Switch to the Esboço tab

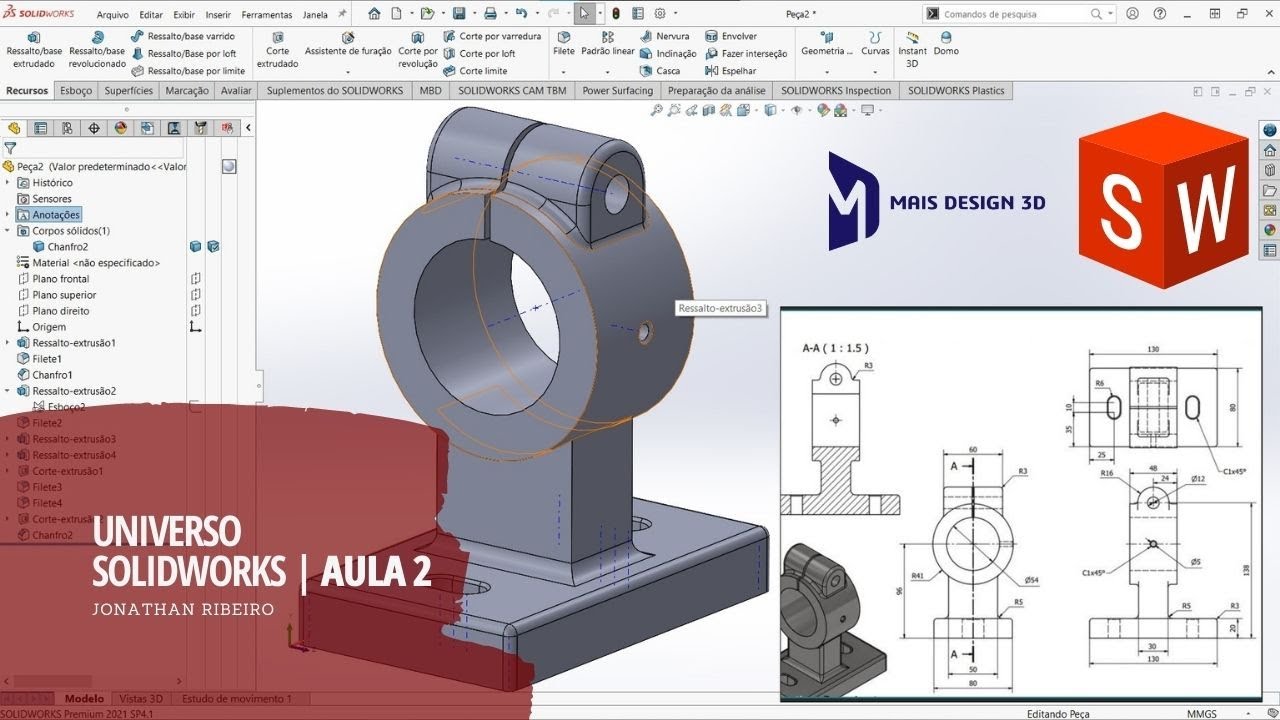(76, 90)
